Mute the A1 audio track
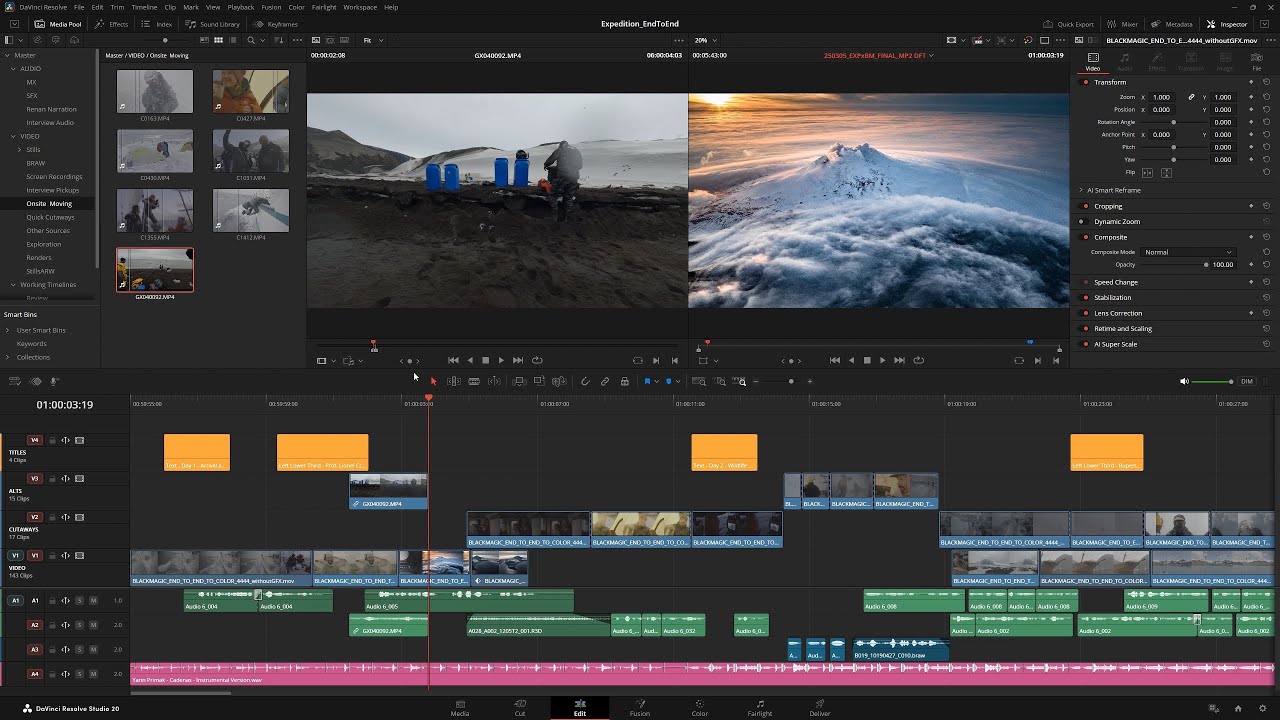 tap(94, 600)
